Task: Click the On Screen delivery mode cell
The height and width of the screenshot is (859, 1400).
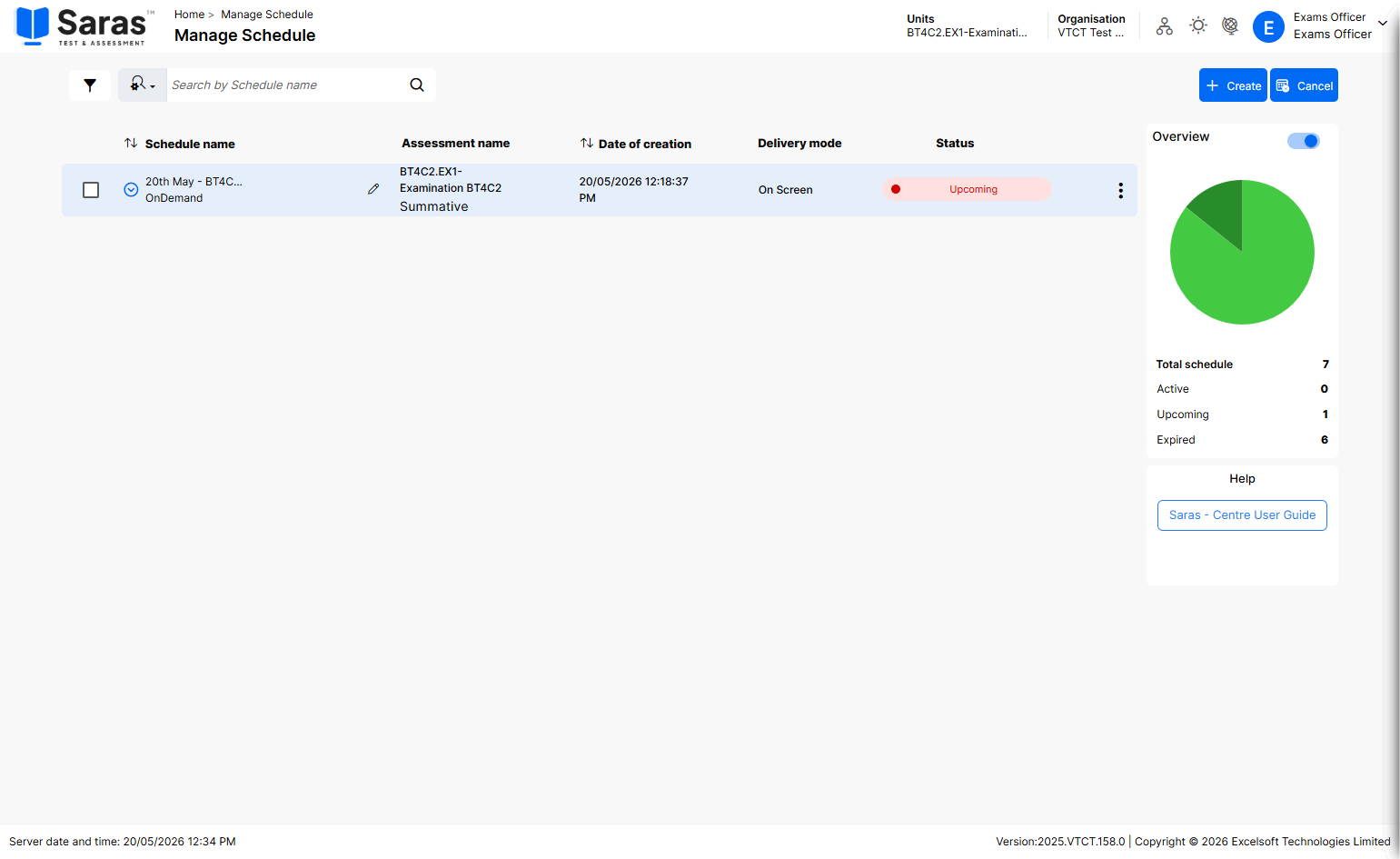Action: pos(785,190)
